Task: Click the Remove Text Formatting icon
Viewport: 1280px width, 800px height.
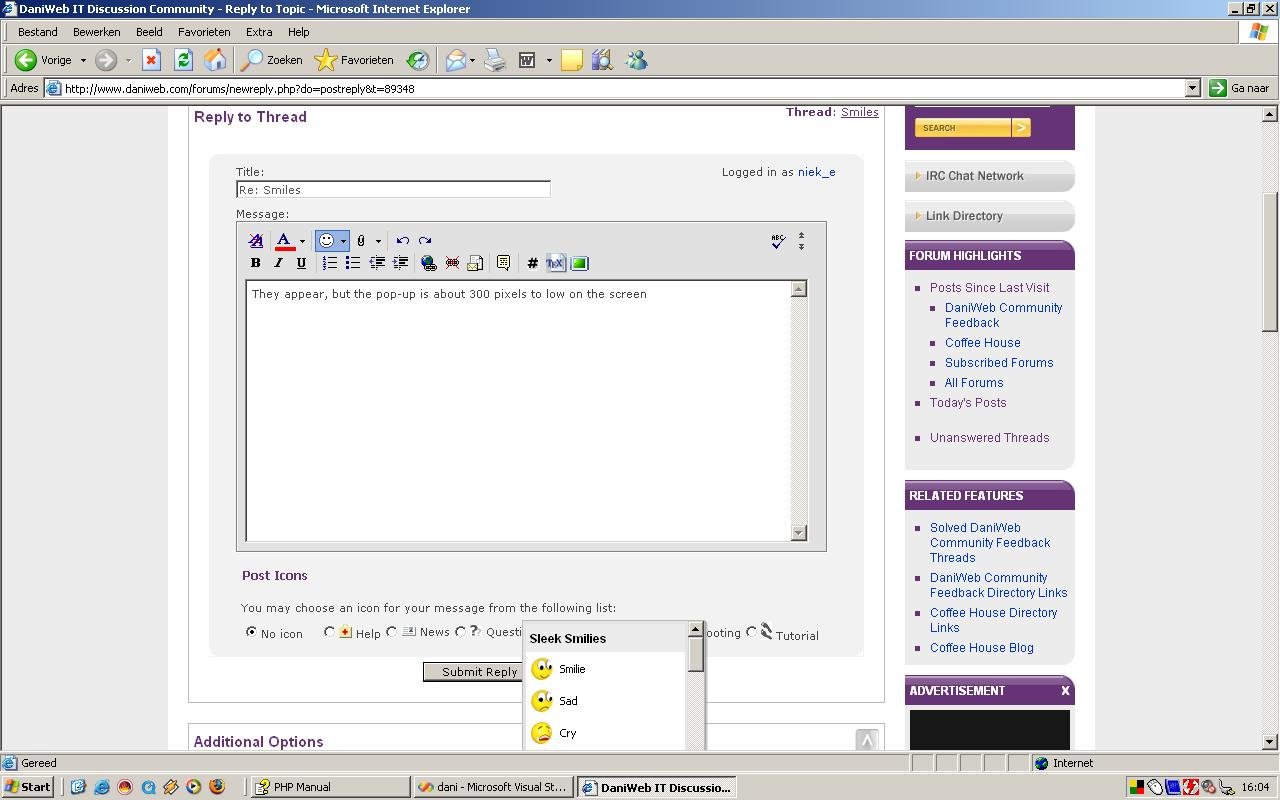Action: [256, 241]
